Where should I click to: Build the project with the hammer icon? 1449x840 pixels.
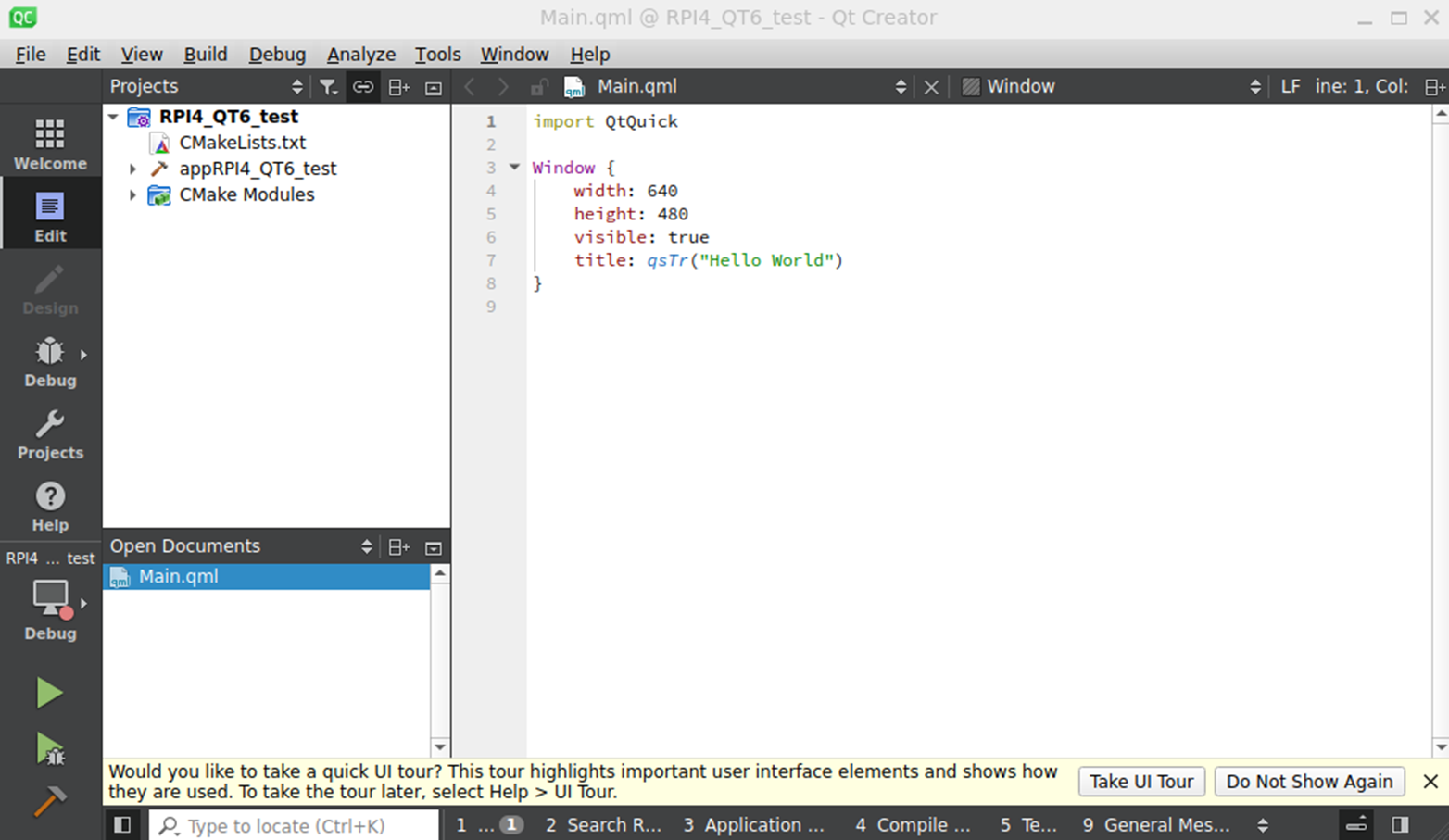49,801
